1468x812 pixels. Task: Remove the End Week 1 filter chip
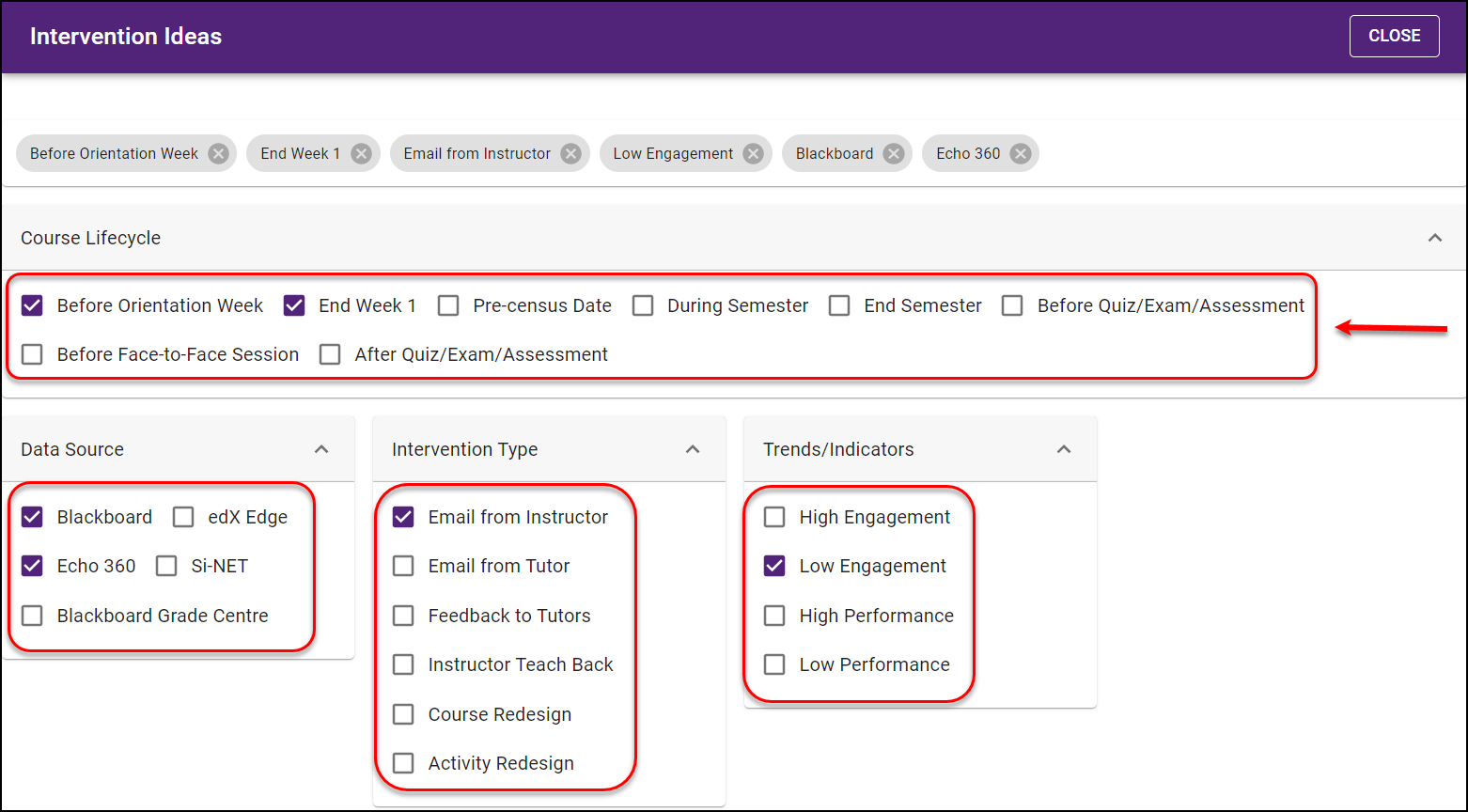coord(361,153)
